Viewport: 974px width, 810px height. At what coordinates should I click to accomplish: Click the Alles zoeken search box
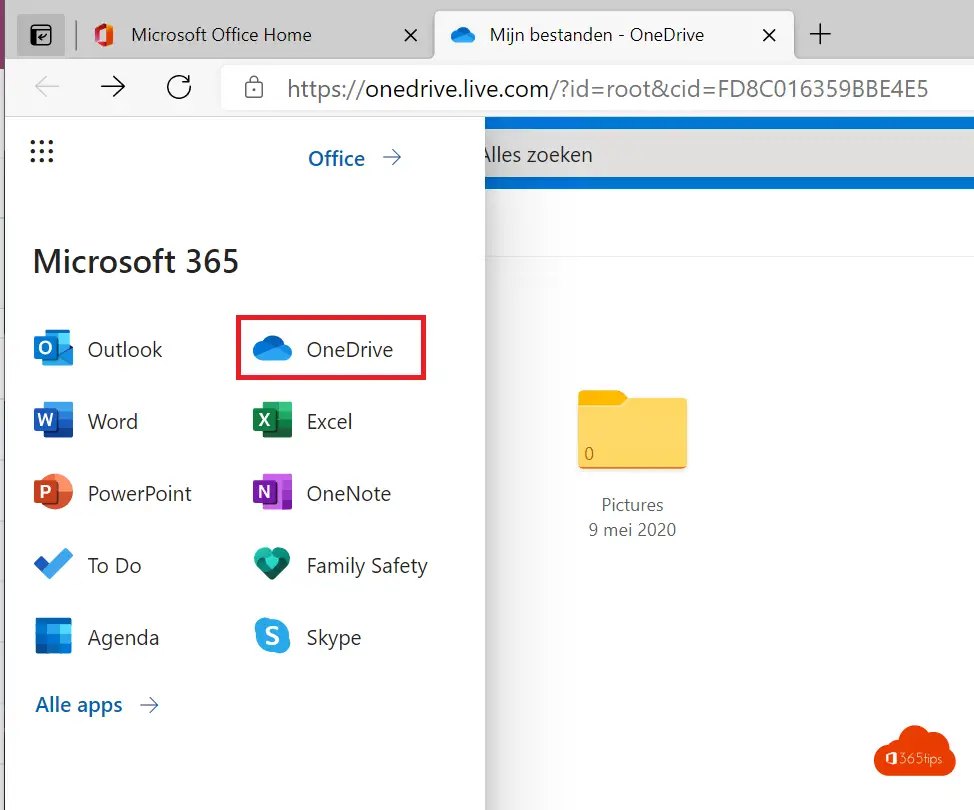pyautogui.click(x=729, y=154)
